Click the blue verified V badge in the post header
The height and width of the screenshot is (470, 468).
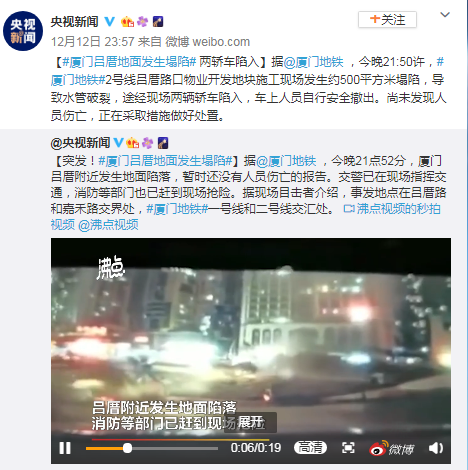pos(110,22)
